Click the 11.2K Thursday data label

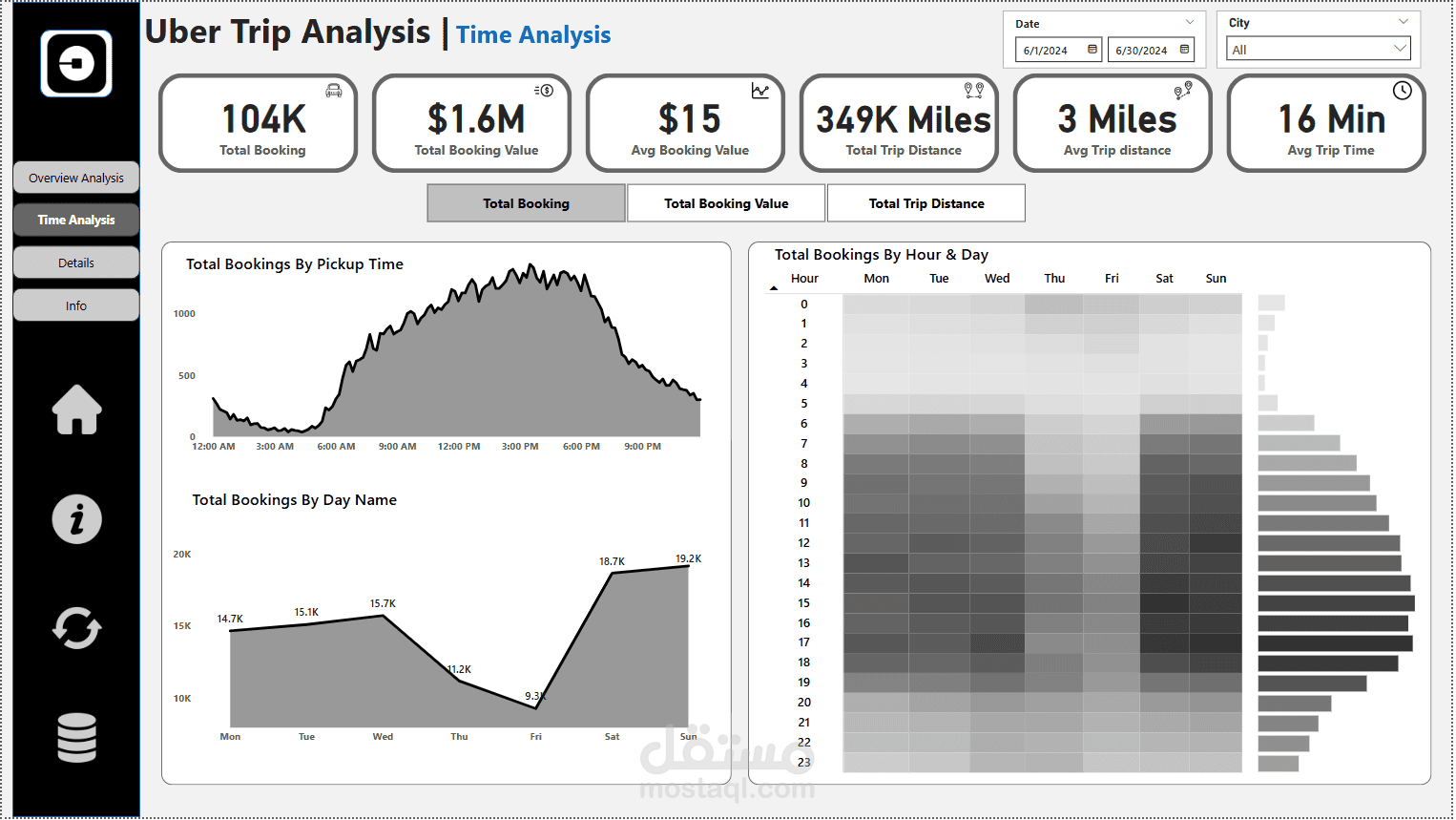pos(459,669)
